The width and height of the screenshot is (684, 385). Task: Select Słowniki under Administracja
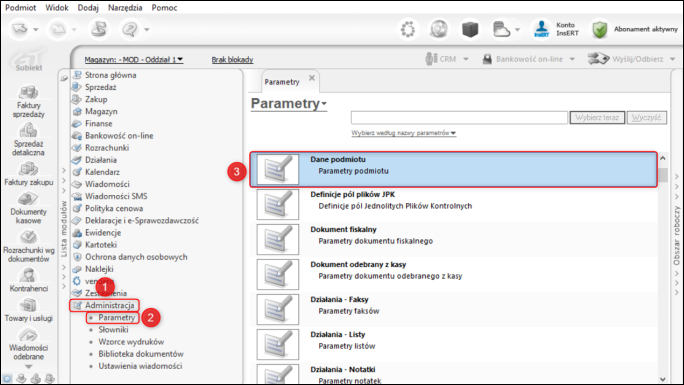point(113,330)
